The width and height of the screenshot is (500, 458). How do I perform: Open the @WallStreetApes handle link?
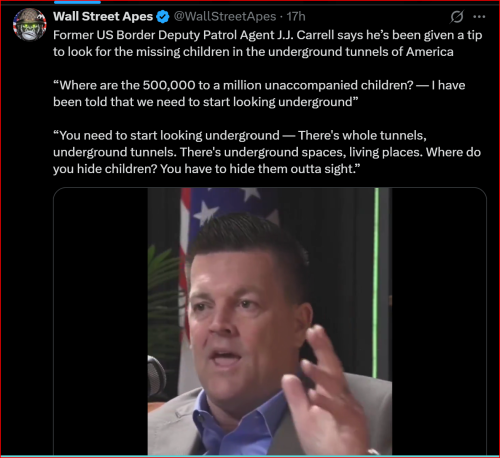coord(225,16)
